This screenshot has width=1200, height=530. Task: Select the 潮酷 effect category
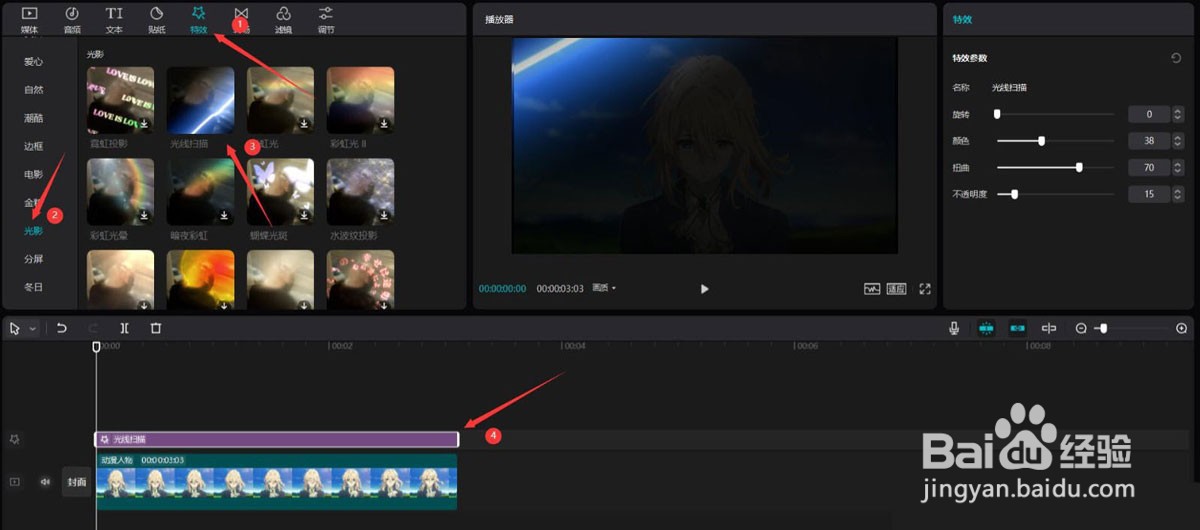pos(34,117)
